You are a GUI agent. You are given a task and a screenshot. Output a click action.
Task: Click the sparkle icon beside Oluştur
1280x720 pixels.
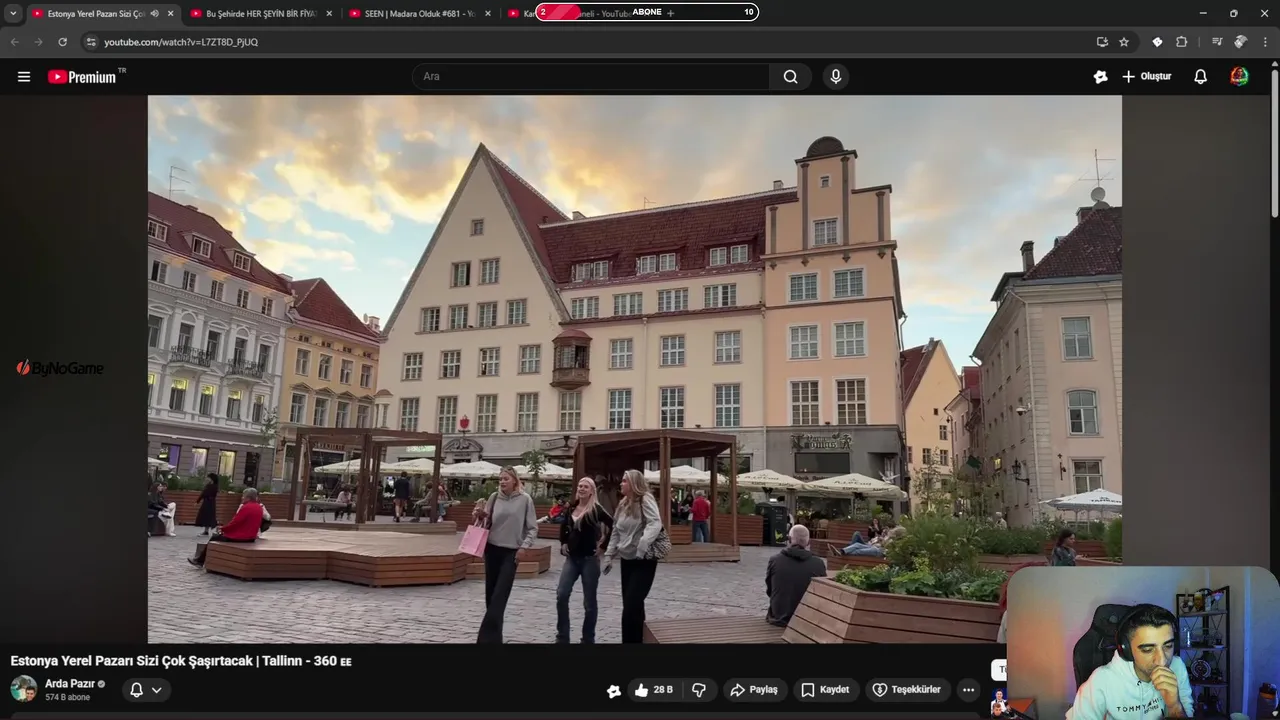pyautogui.click(x=1101, y=77)
